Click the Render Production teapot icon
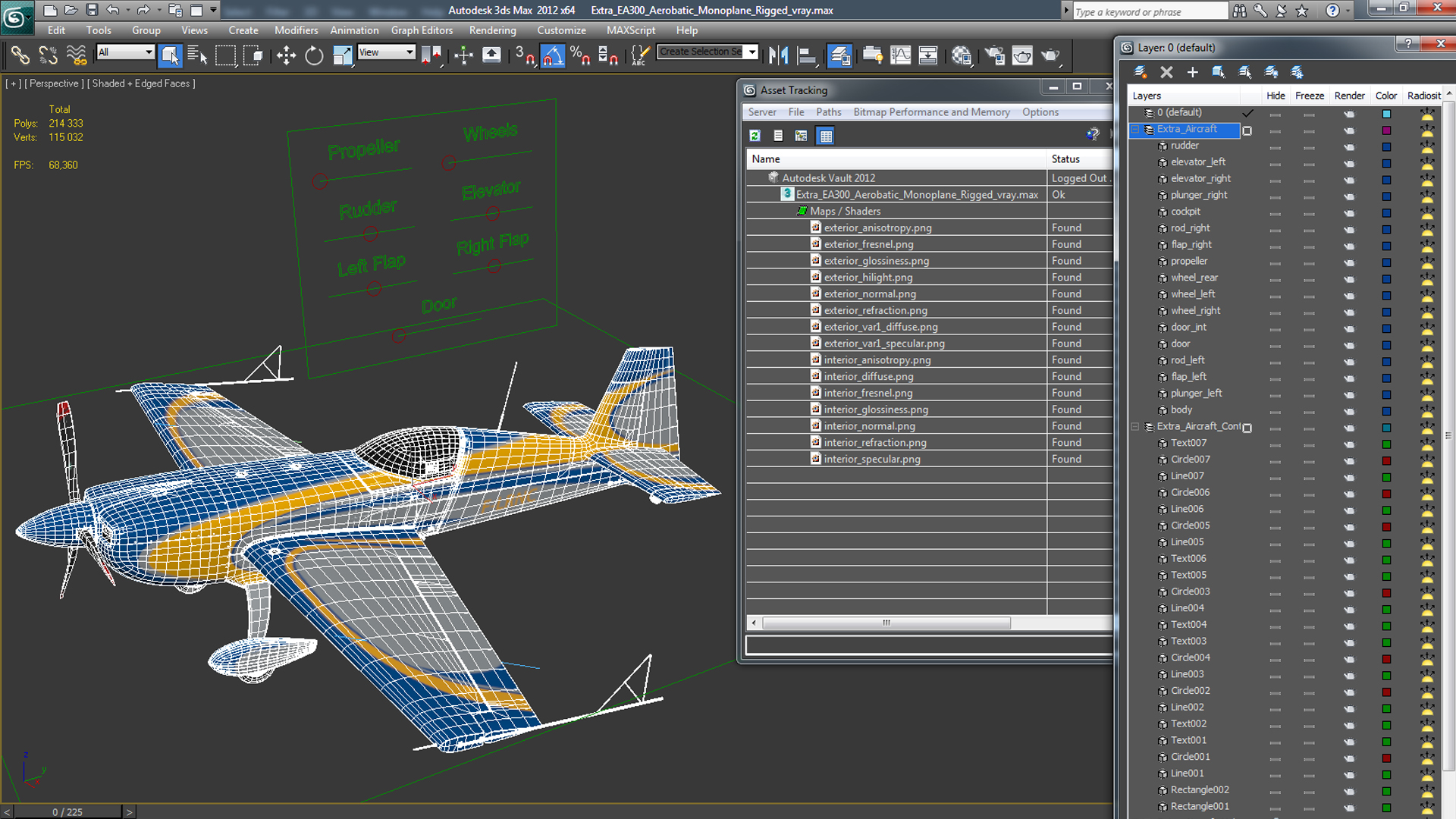1456x819 pixels. (1050, 55)
